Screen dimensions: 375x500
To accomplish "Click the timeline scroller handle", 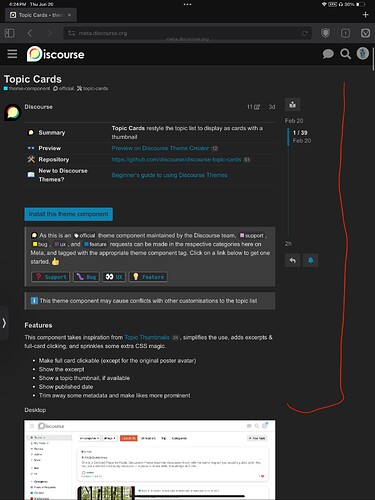I will coord(288,137).
